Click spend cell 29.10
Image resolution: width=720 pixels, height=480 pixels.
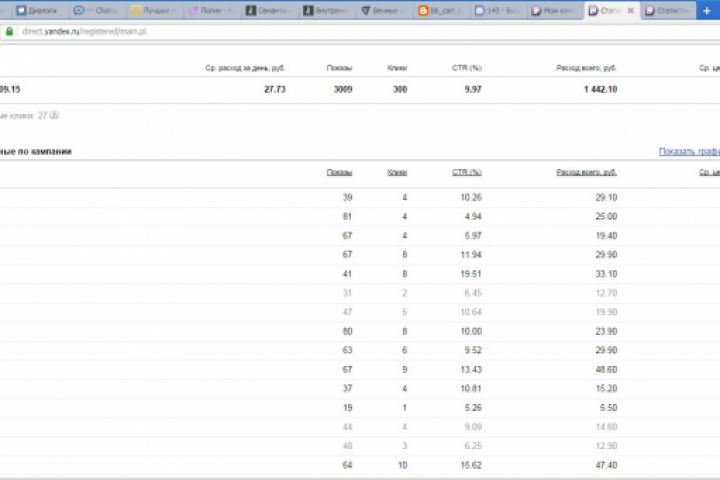pyautogui.click(x=606, y=198)
